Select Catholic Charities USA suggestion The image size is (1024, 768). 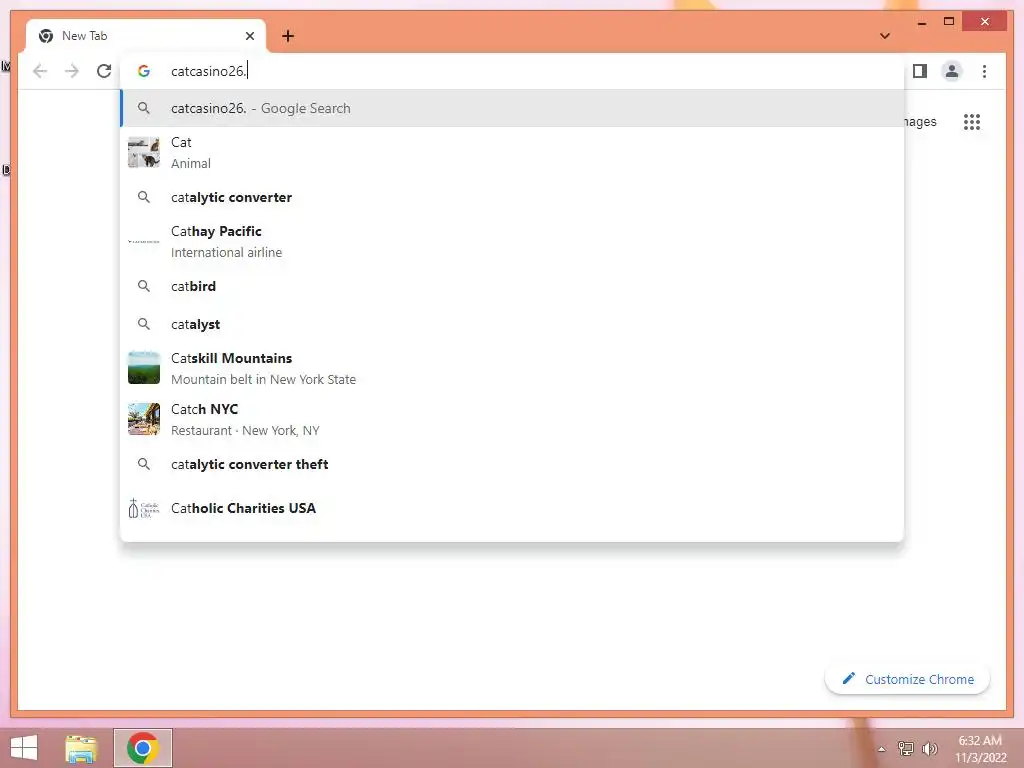(512, 508)
